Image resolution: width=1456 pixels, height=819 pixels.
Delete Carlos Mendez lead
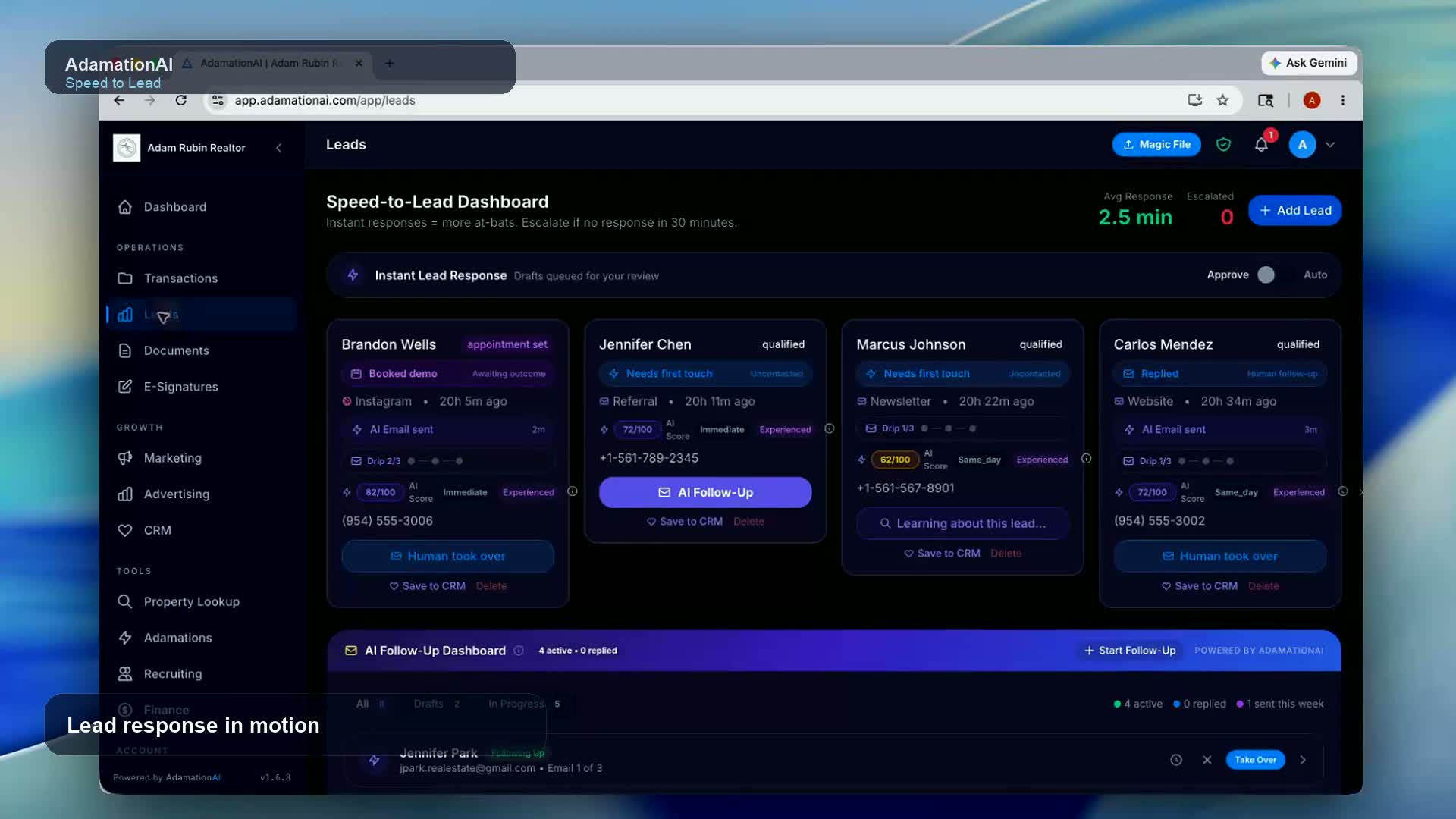[1263, 586]
